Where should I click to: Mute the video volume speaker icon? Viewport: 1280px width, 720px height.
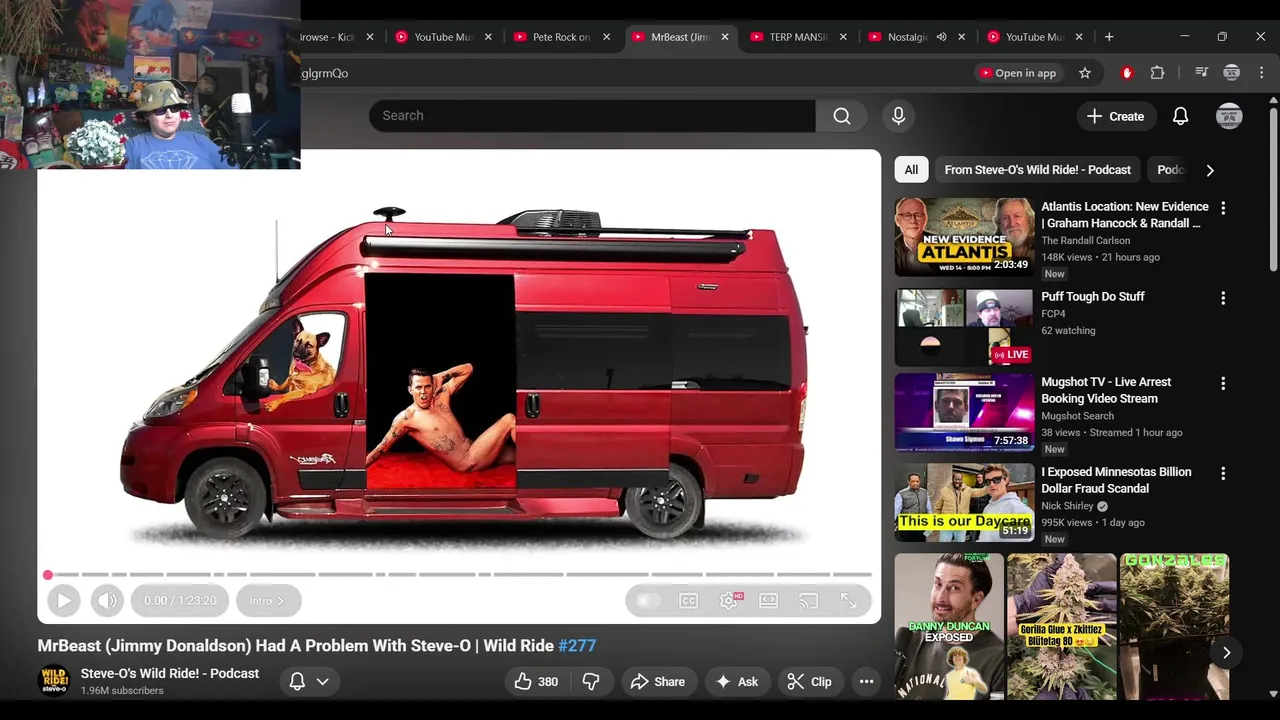pyautogui.click(x=107, y=600)
